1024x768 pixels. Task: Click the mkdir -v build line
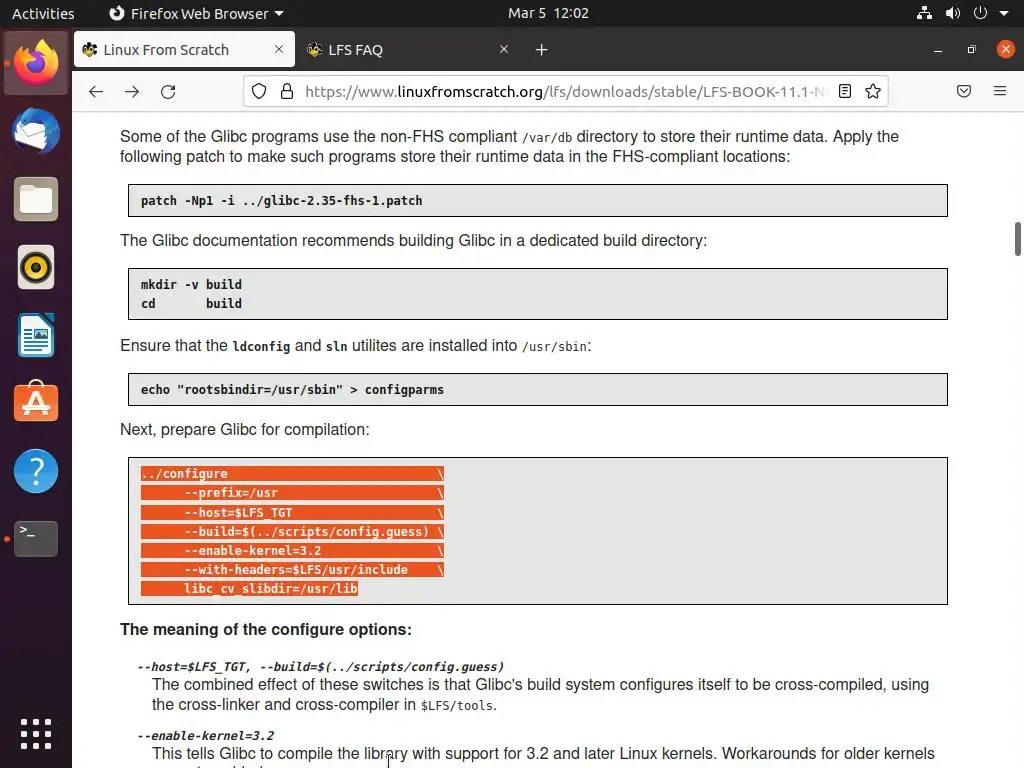coord(191,284)
